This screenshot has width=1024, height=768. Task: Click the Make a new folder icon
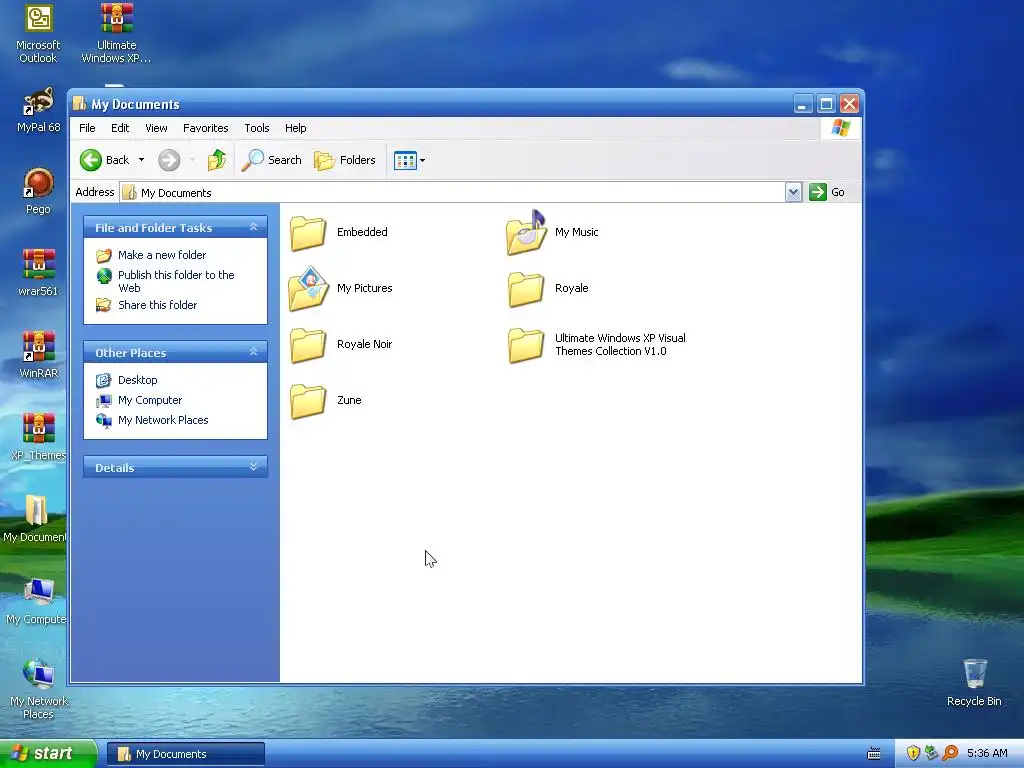[x=104, y=255]
